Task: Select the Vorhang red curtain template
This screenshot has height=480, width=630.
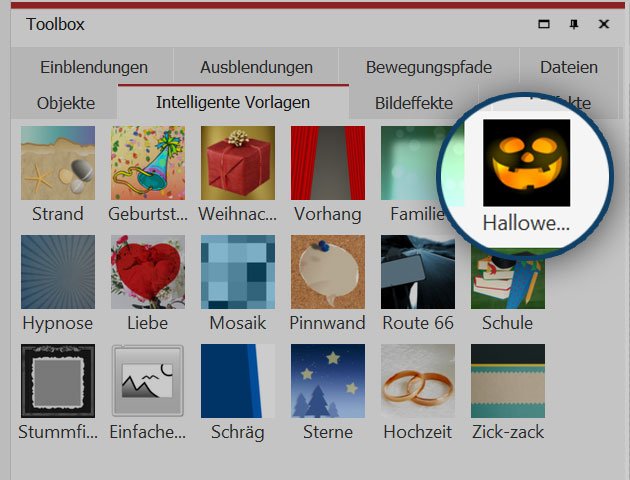Action: [x=328, y=163]
